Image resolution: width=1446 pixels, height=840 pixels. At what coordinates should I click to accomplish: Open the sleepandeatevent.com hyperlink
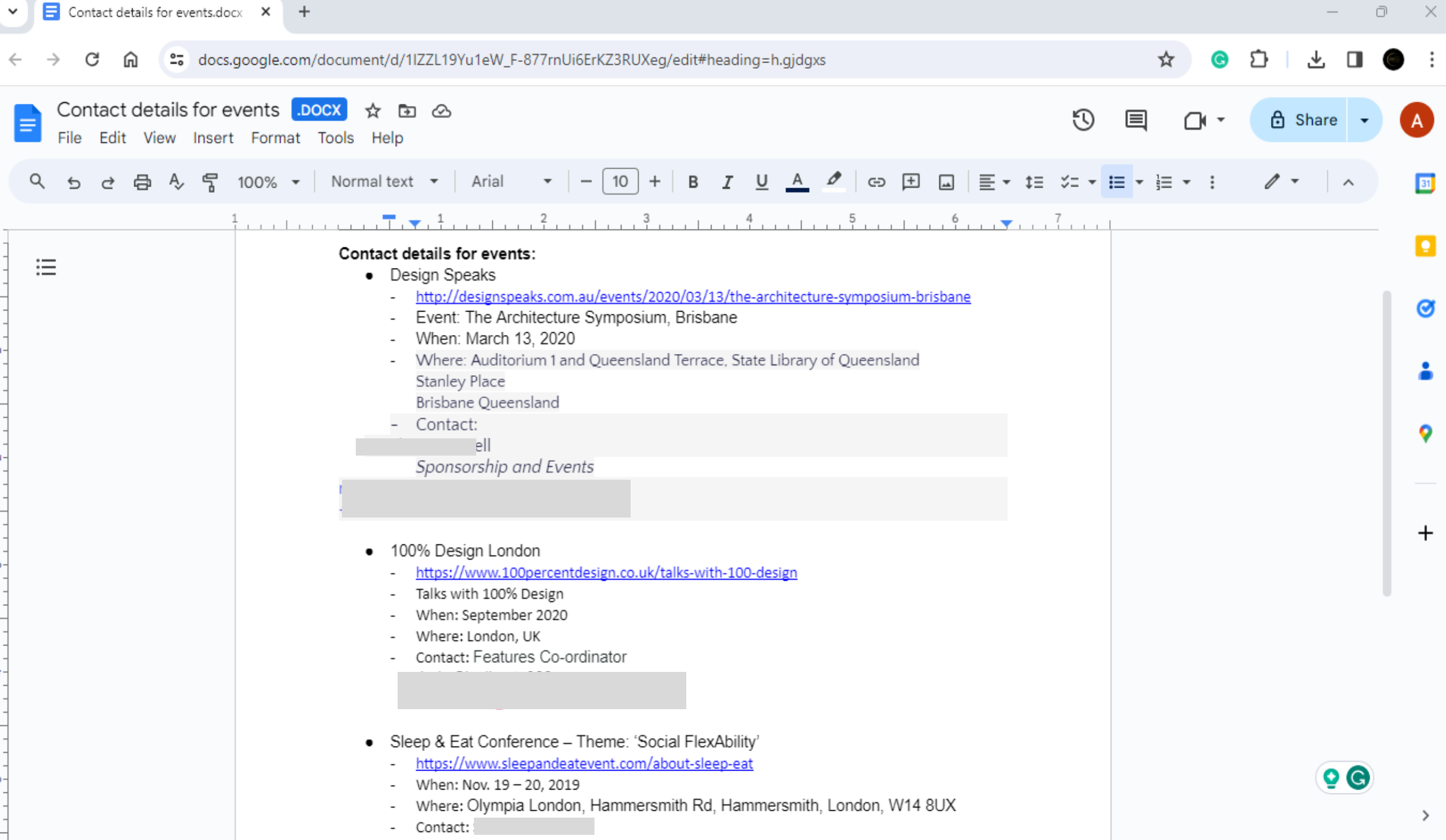point(584,763)
